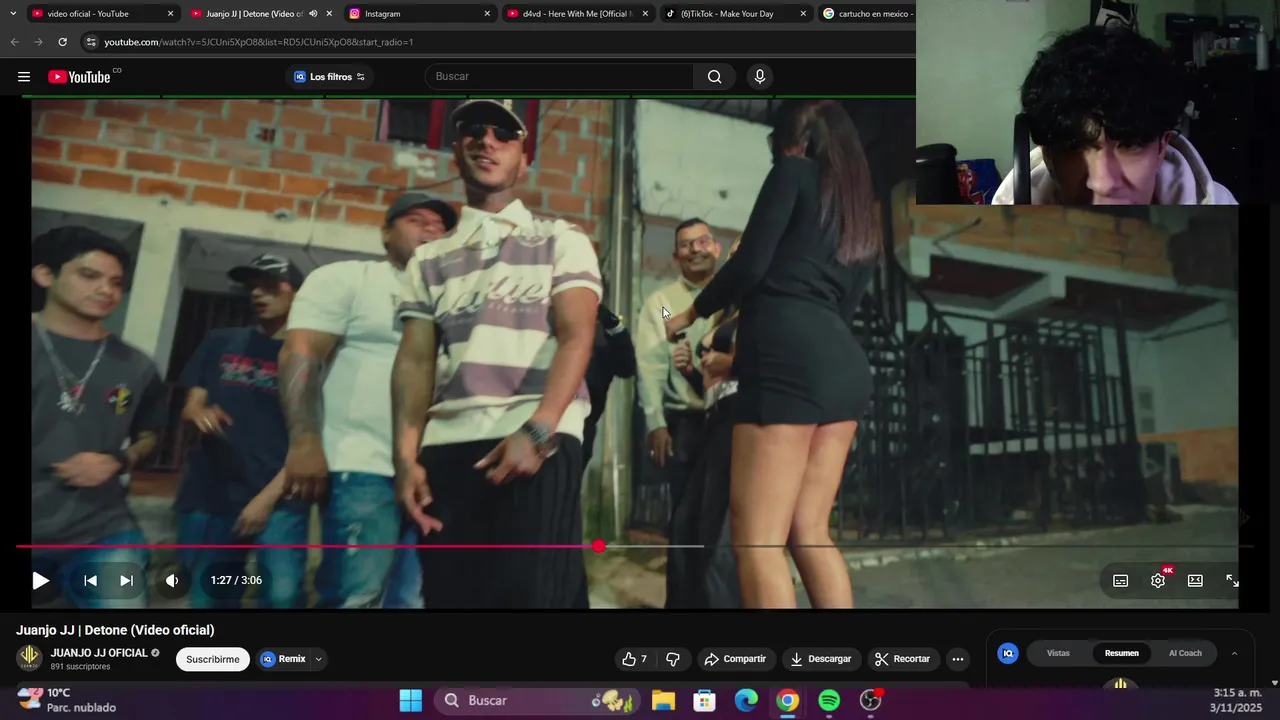1280x720 pixels.
Task: Focus the Buscar search field on YouTube
Action: click(560, 76)
